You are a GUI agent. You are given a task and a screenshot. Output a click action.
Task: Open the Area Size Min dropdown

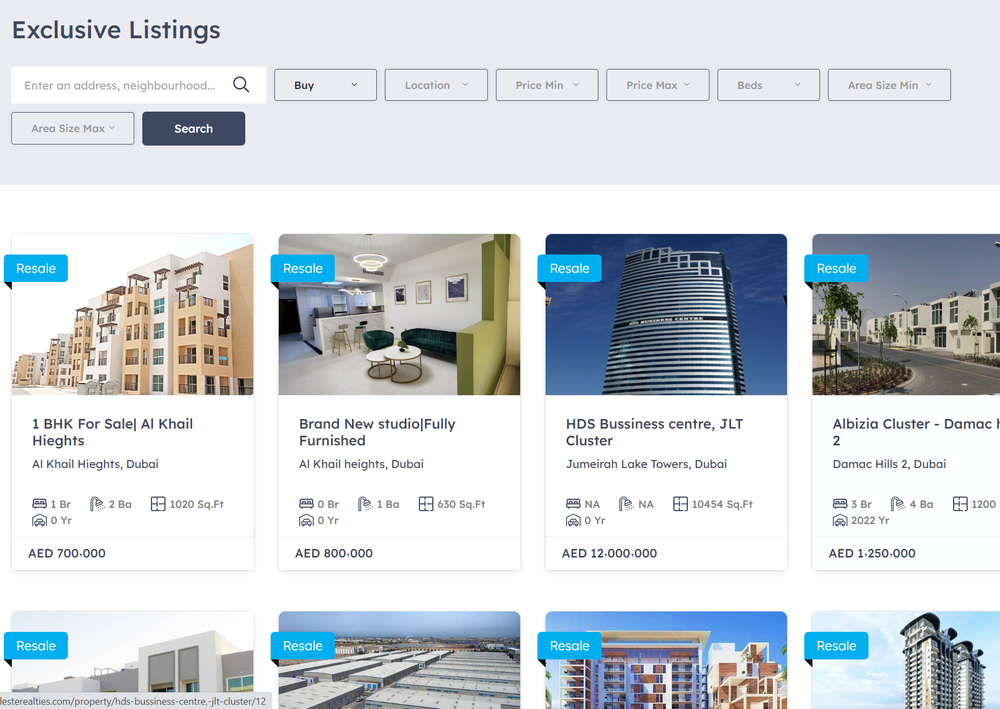(x=889, y=85)
